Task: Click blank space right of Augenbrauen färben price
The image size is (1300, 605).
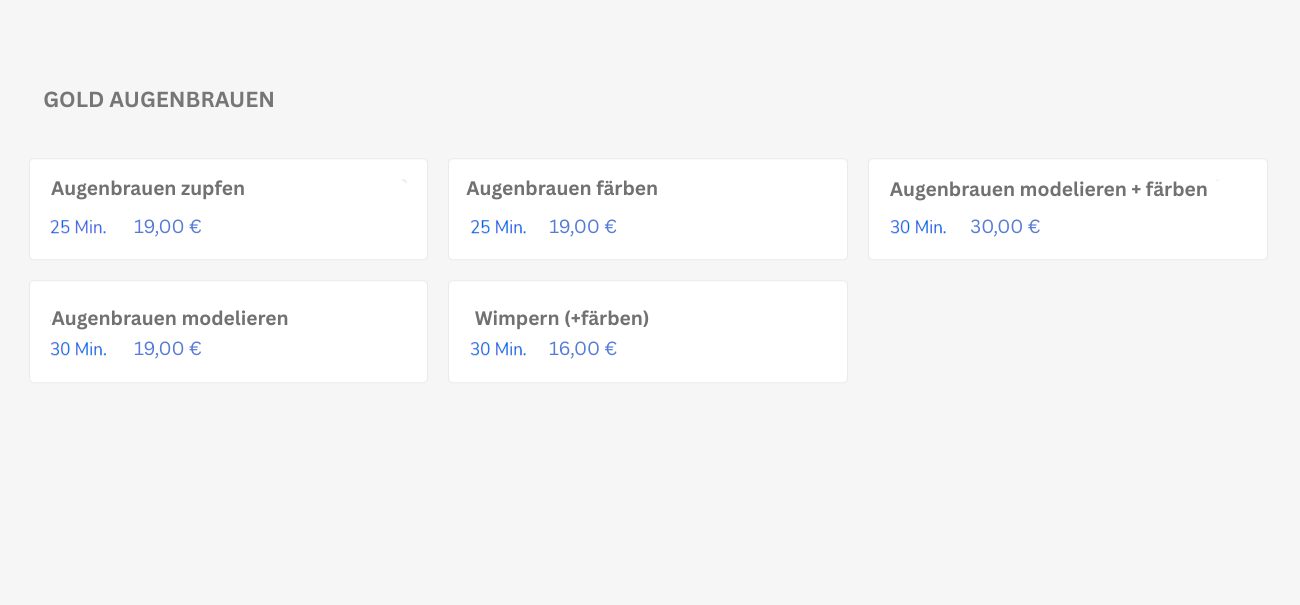Action: [x=730, y=227]
